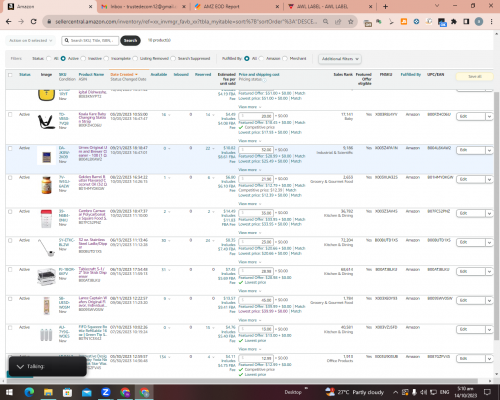Viewport: 500px width, 400px height.
Task: Open the Chrome tab search chevron in the title bar
Action: pyautogui.click(x=437, y=6)
